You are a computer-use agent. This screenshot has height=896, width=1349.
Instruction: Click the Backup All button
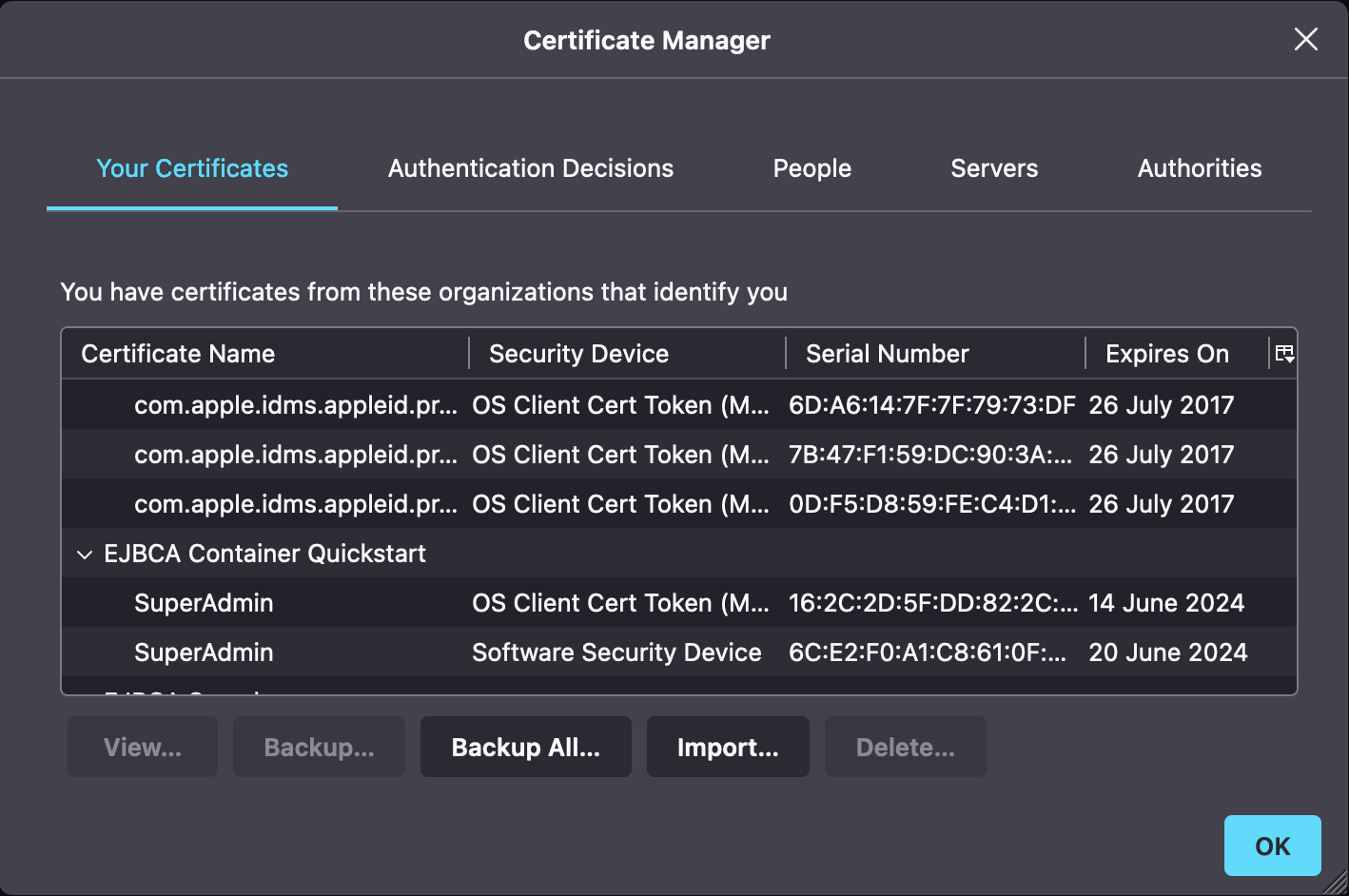click(525, 747)
